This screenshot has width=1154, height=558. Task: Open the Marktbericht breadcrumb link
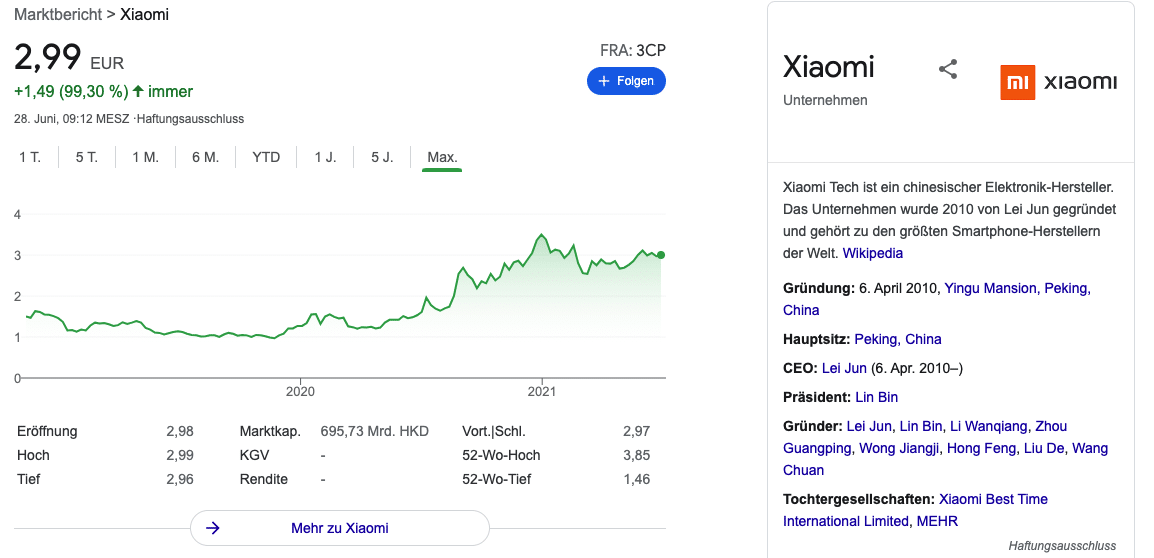[58, 15]
